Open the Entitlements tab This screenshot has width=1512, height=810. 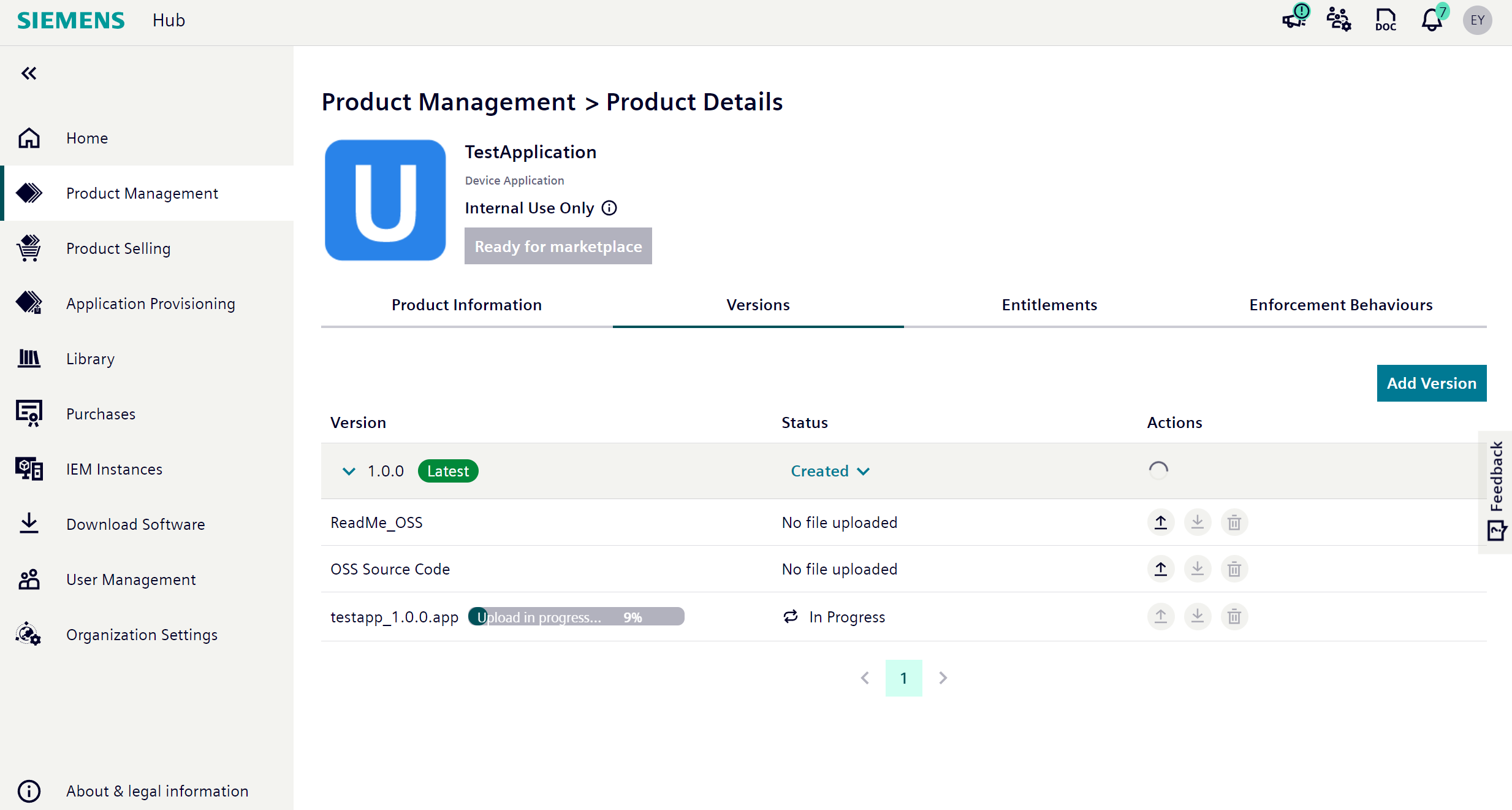1049,305
